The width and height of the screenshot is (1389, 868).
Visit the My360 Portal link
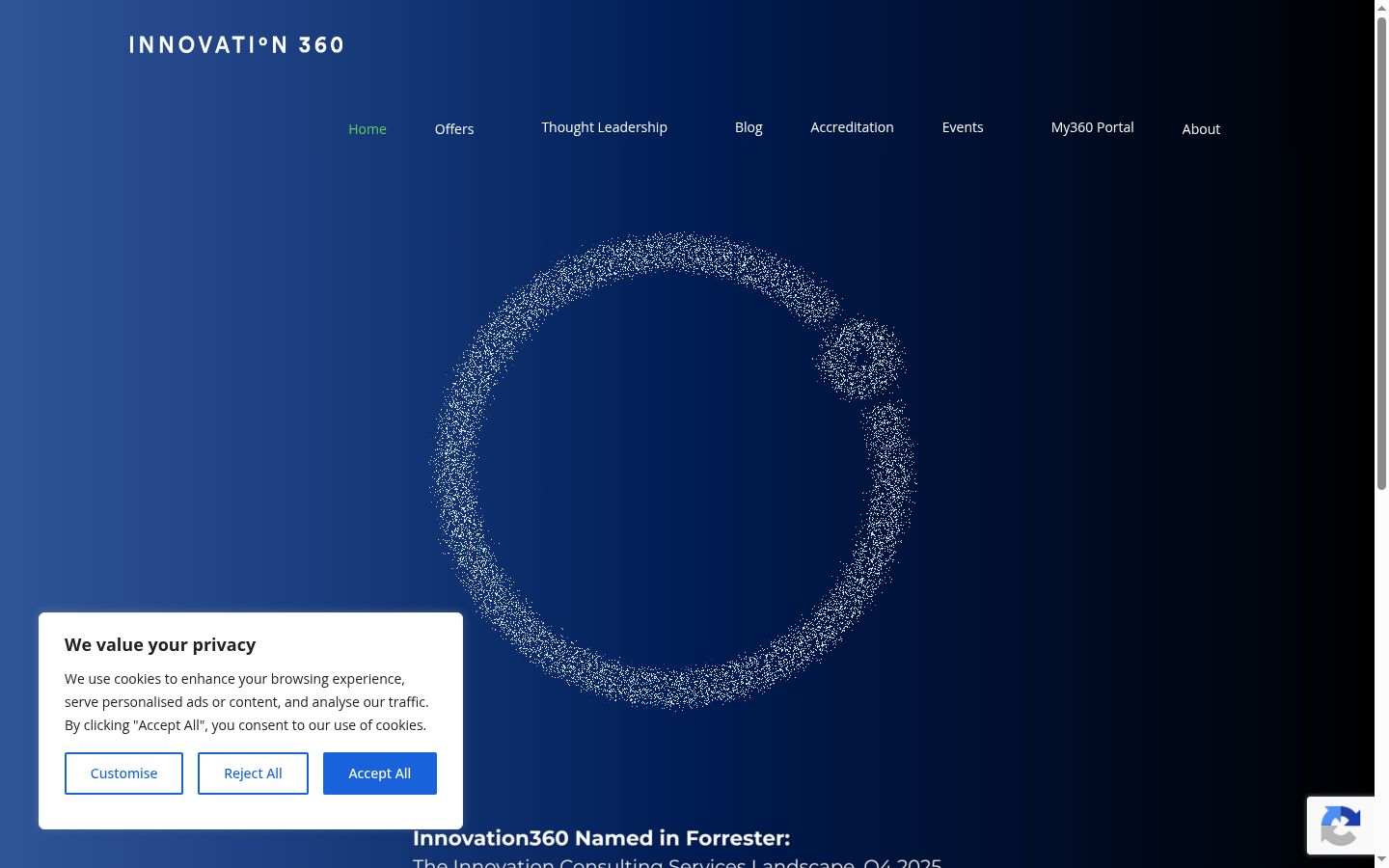(x=1092, y=127)
